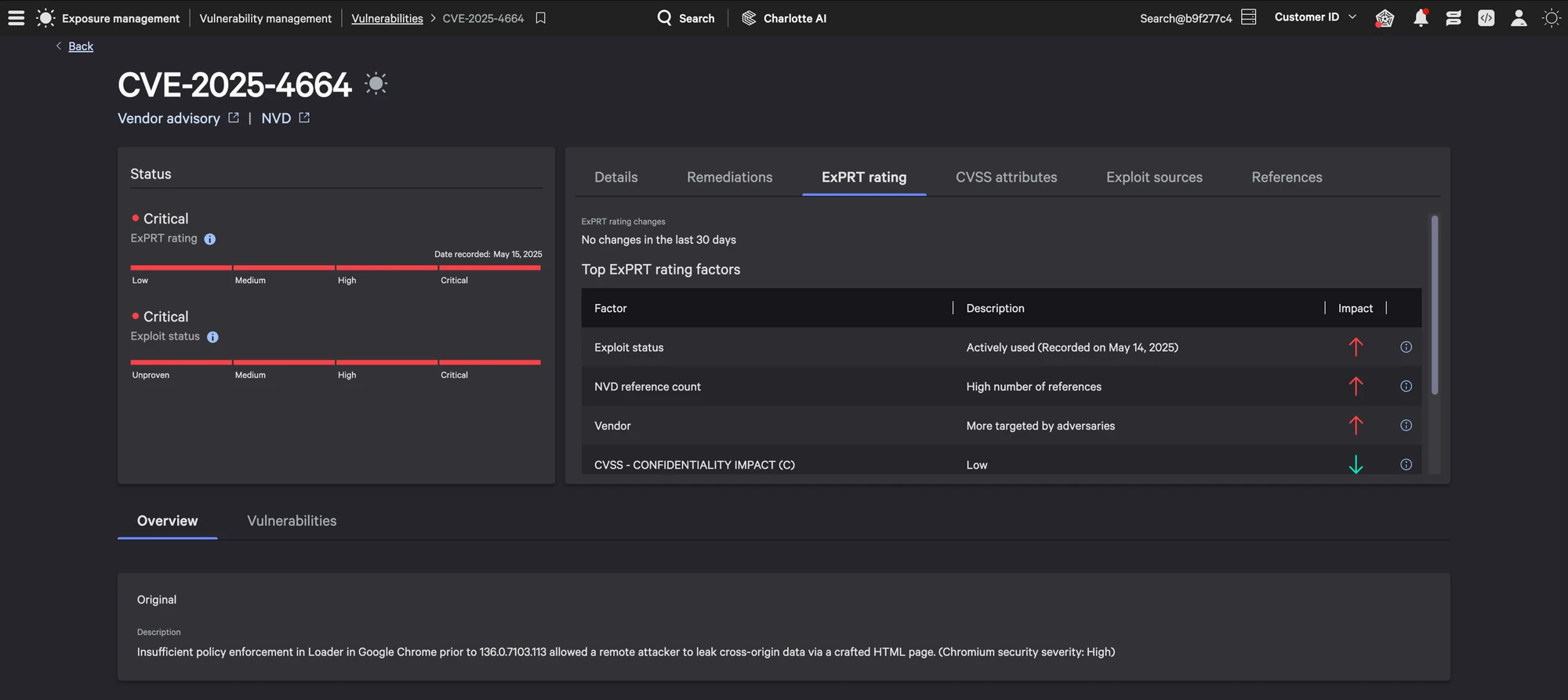Select the Overview tab
This screenshot has height=700, width=1568.
click(x=167, y=521)
